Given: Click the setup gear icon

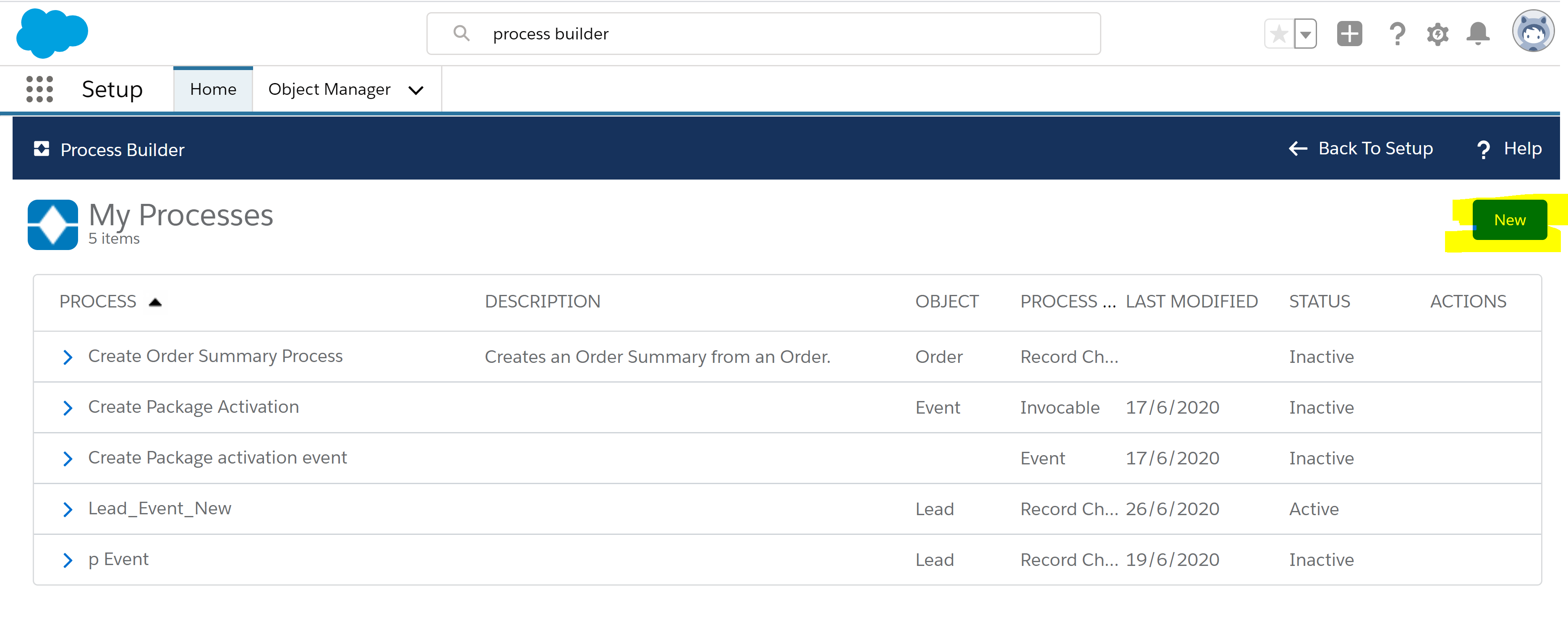Looking at the screenshot, I should pos(1436,34).
